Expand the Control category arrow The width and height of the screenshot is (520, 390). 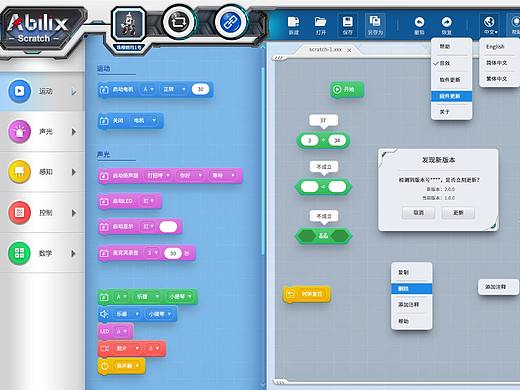point(74,213)
